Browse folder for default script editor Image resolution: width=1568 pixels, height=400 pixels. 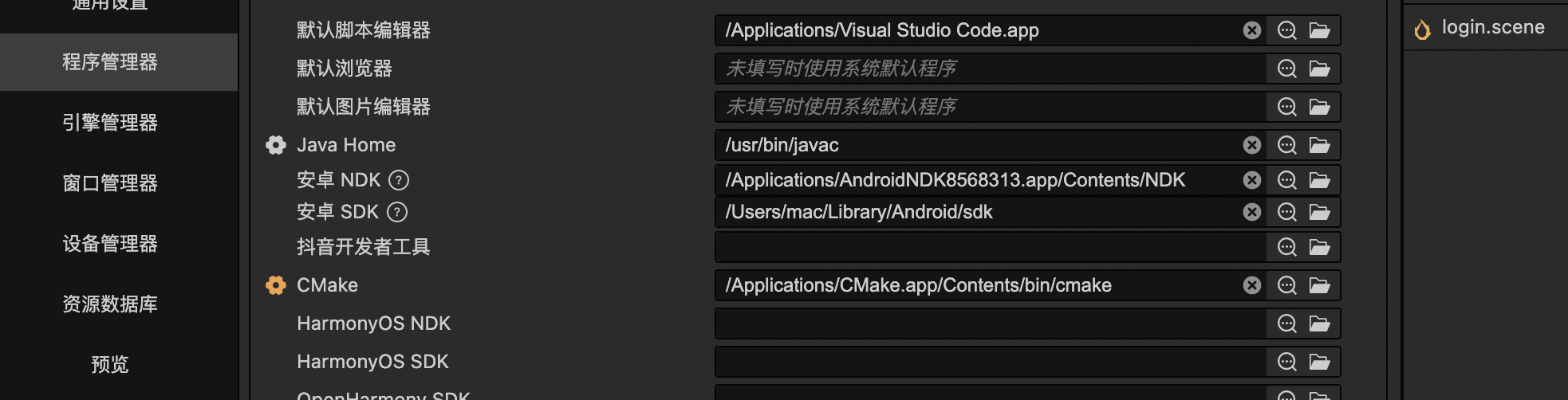[x=1320, y=30]
